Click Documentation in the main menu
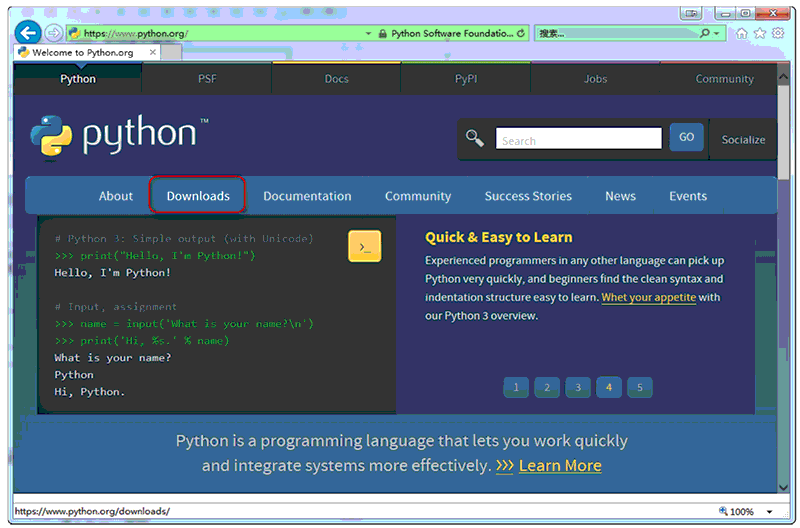 click(307, 196)
